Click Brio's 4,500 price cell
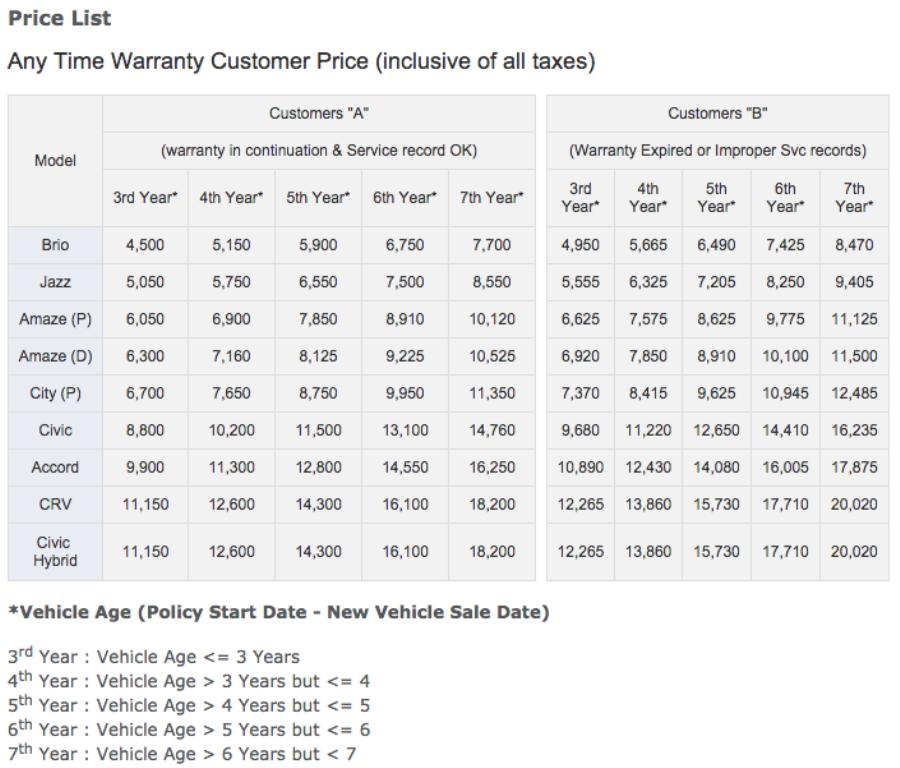This screenshot has height=768, width=900. pos(145,245)
